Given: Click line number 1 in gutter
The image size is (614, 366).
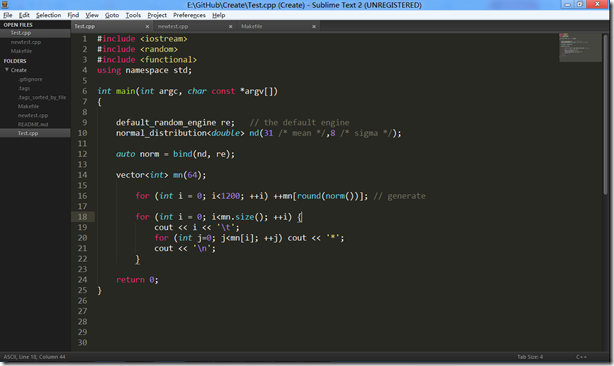Looking at the screenshot, I should (85, 39).
